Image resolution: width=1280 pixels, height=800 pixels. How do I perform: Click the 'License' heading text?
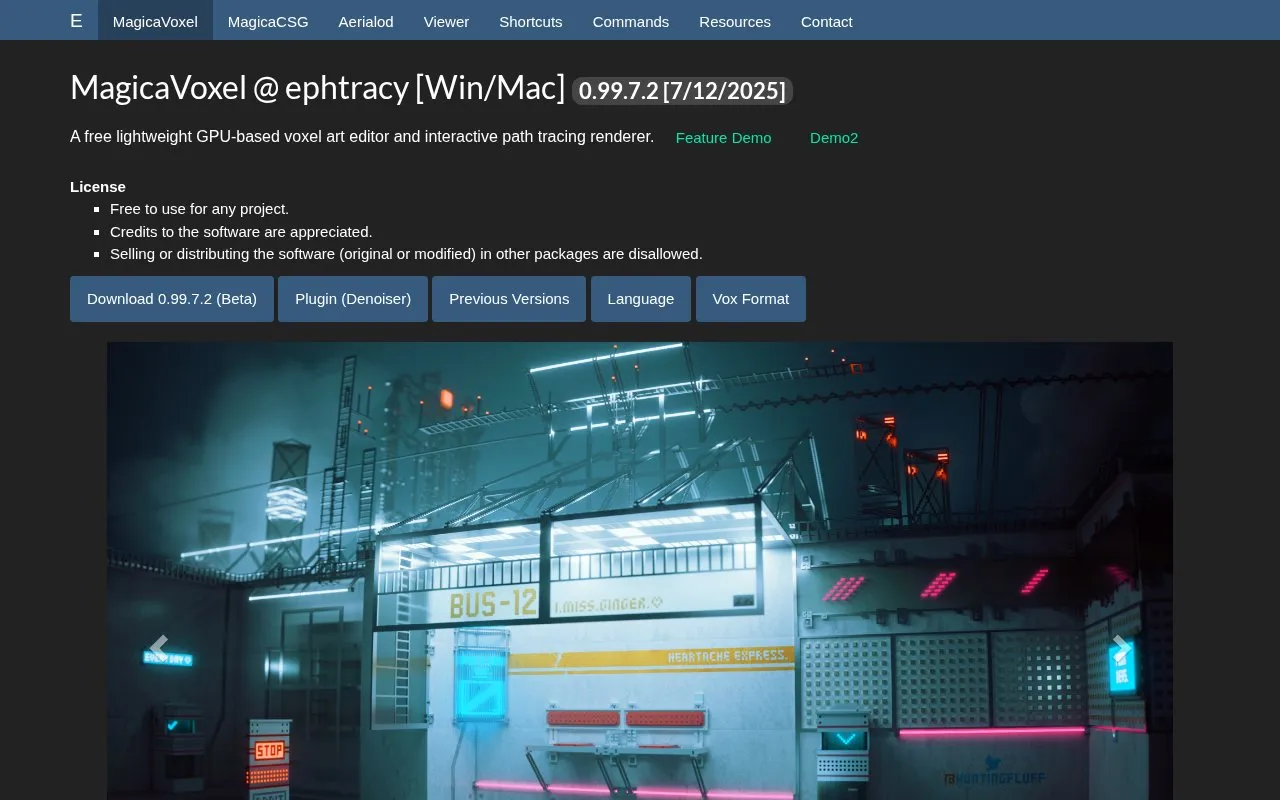[98, 187]
